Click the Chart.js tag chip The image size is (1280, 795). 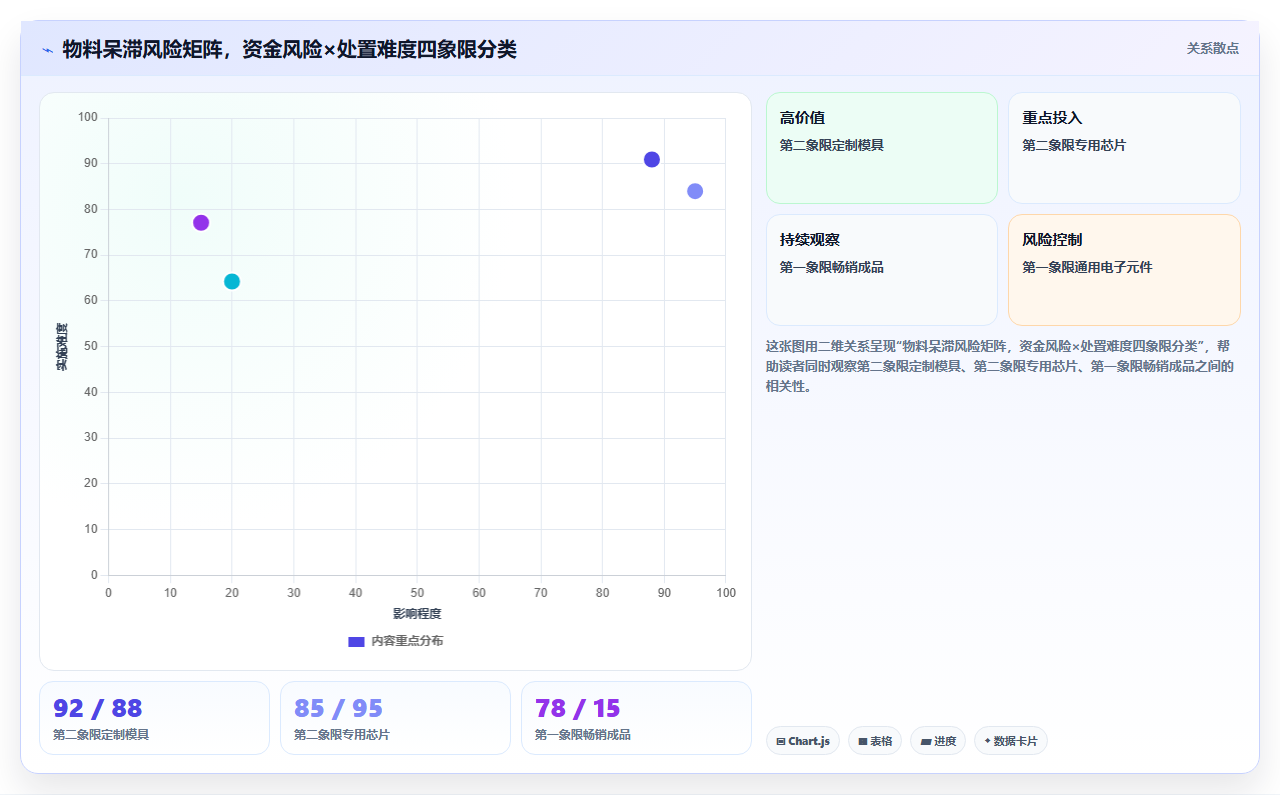pyautogui.click(x=803, y=741)
